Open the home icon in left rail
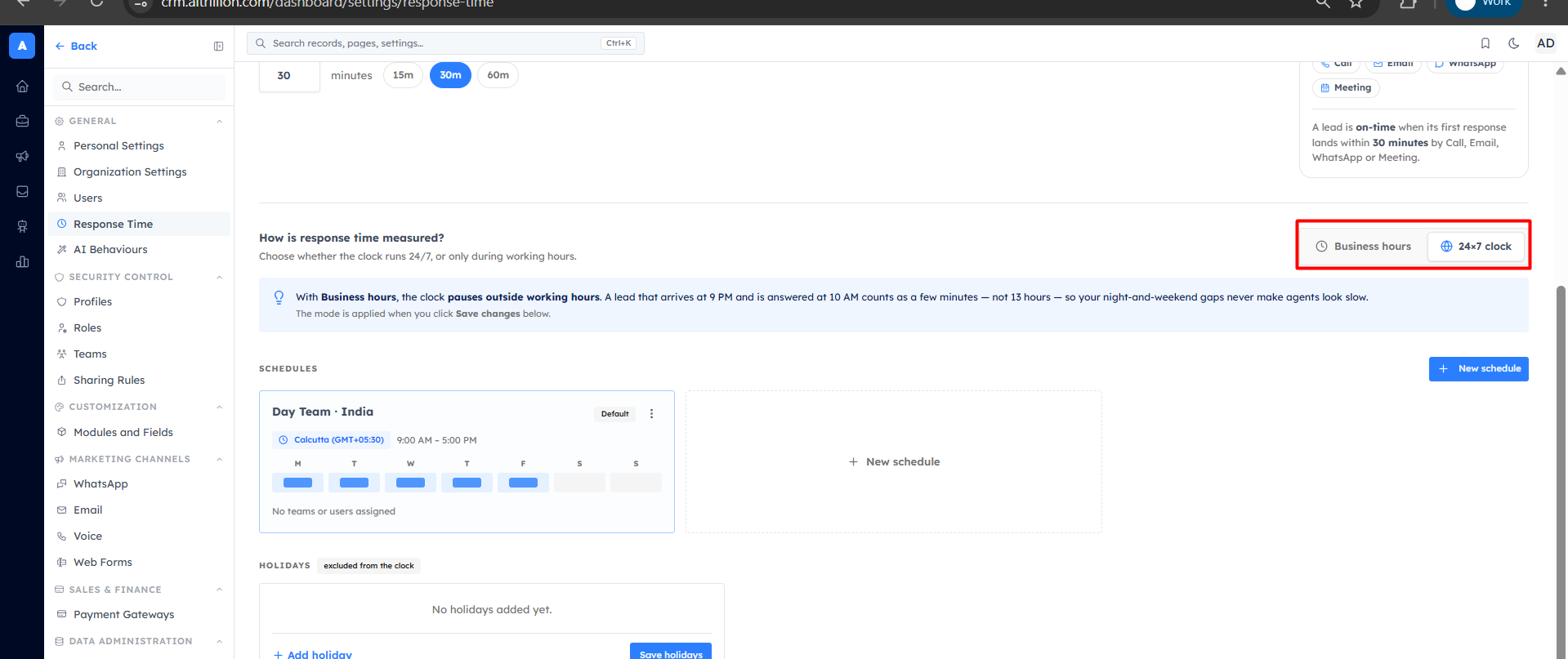Viewport: 1568px width, 659px height. coord(22,87)
